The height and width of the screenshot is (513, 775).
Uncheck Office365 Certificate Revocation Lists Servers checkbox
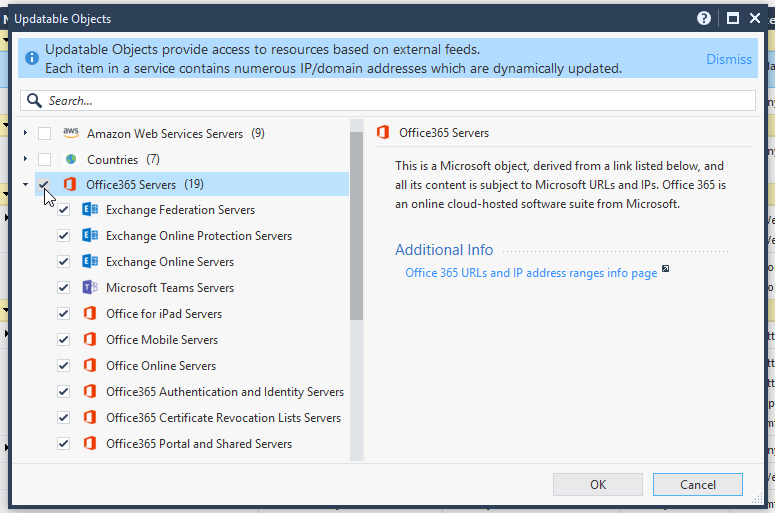coord(63,417)
